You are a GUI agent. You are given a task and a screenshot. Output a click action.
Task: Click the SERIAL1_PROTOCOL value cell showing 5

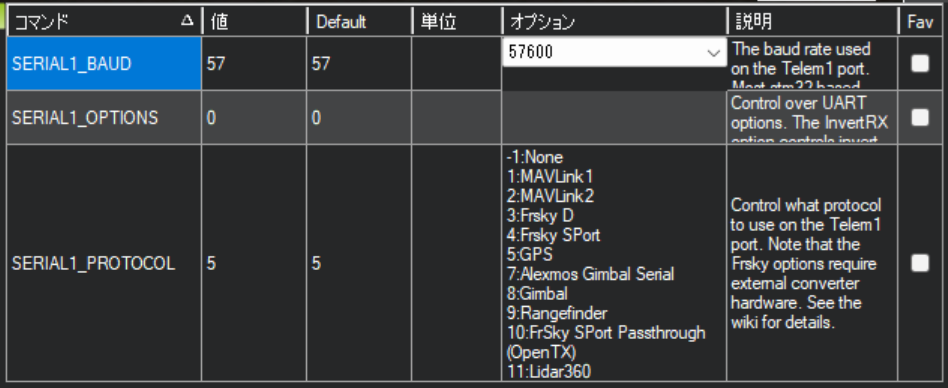click(255, 264)
